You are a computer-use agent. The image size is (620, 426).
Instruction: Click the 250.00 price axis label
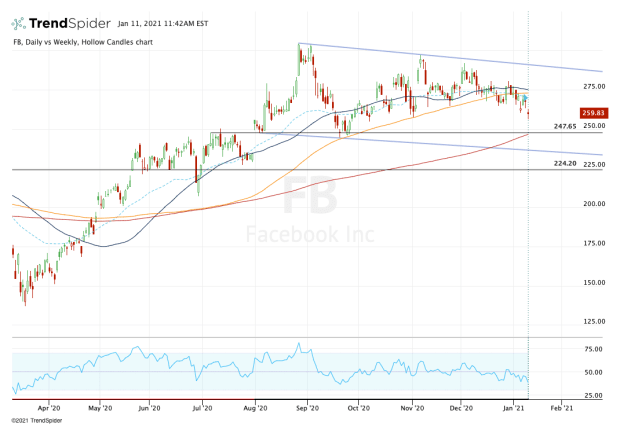pos(594,126)
